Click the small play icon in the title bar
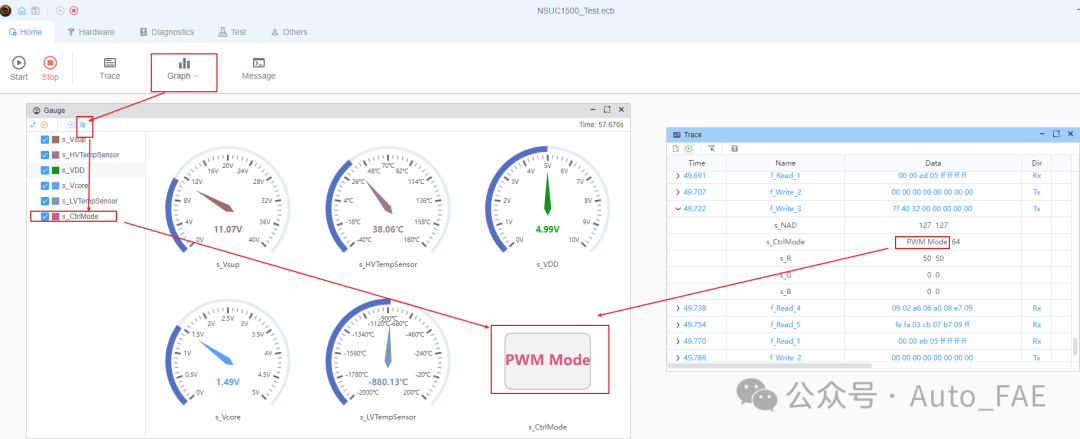This screenshot has height=439, width=1080. pyautogui.click(x=60, y=10)
